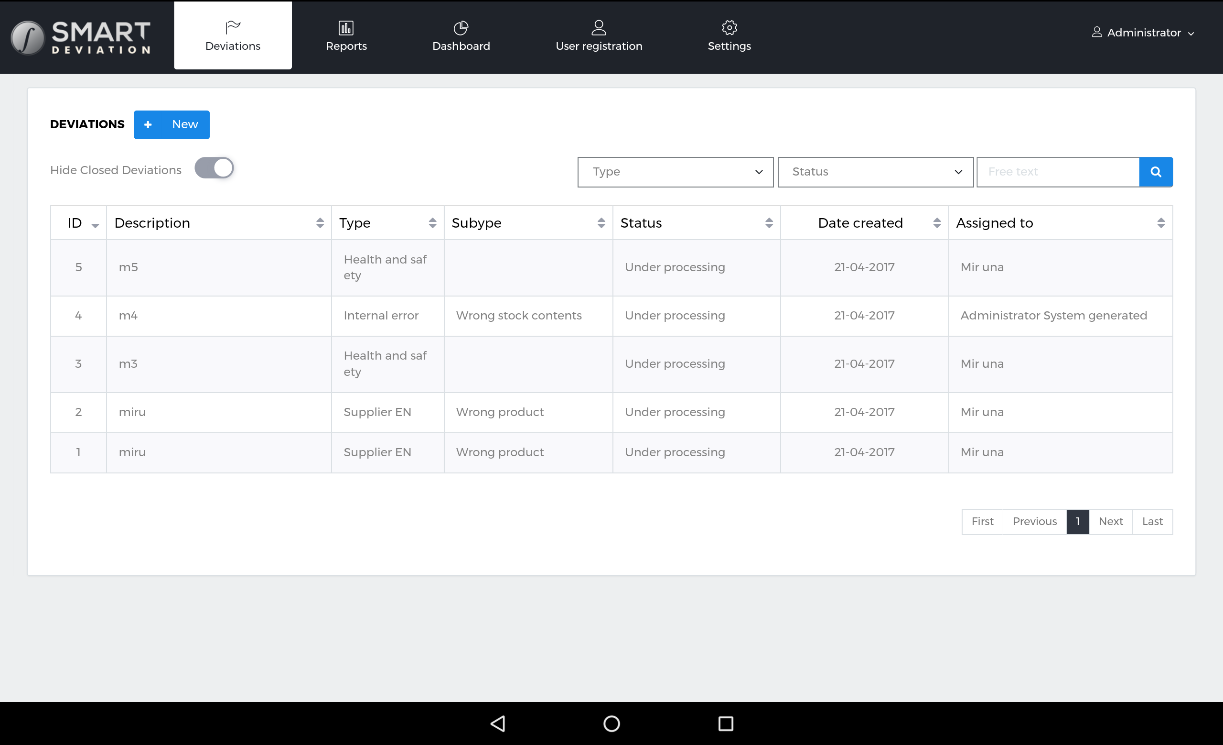Toggle the Hide Closed Deviations switch
The width and height of the screenshot is (1223, 745).
214,168
